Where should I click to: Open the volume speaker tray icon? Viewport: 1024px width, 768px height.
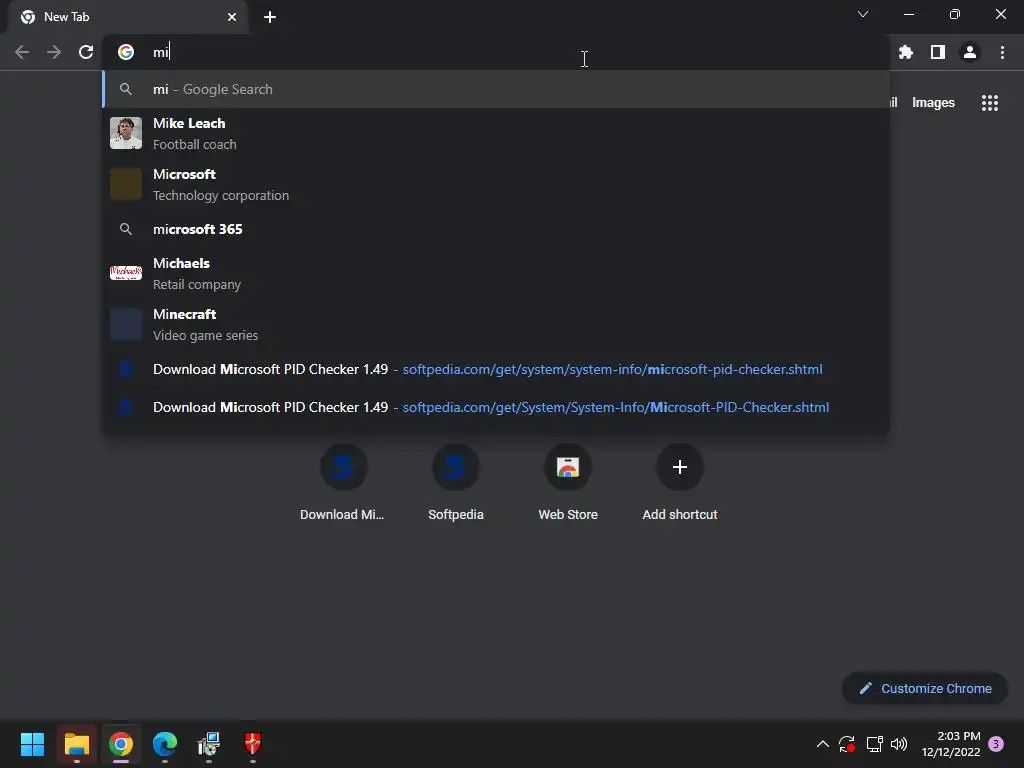point(899,744)
